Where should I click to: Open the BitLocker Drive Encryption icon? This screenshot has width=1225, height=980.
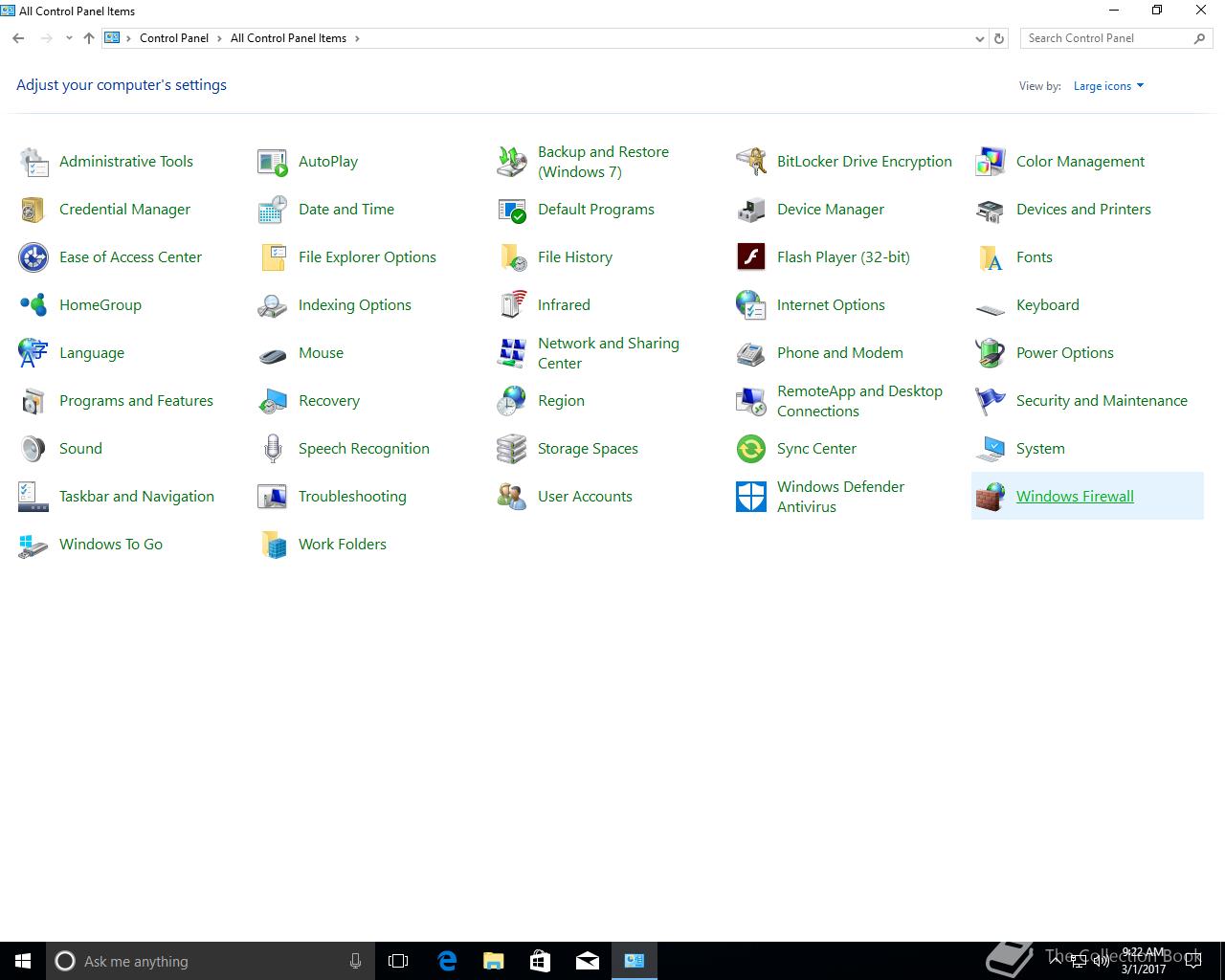pyautogui.click(x=751, y=162)
